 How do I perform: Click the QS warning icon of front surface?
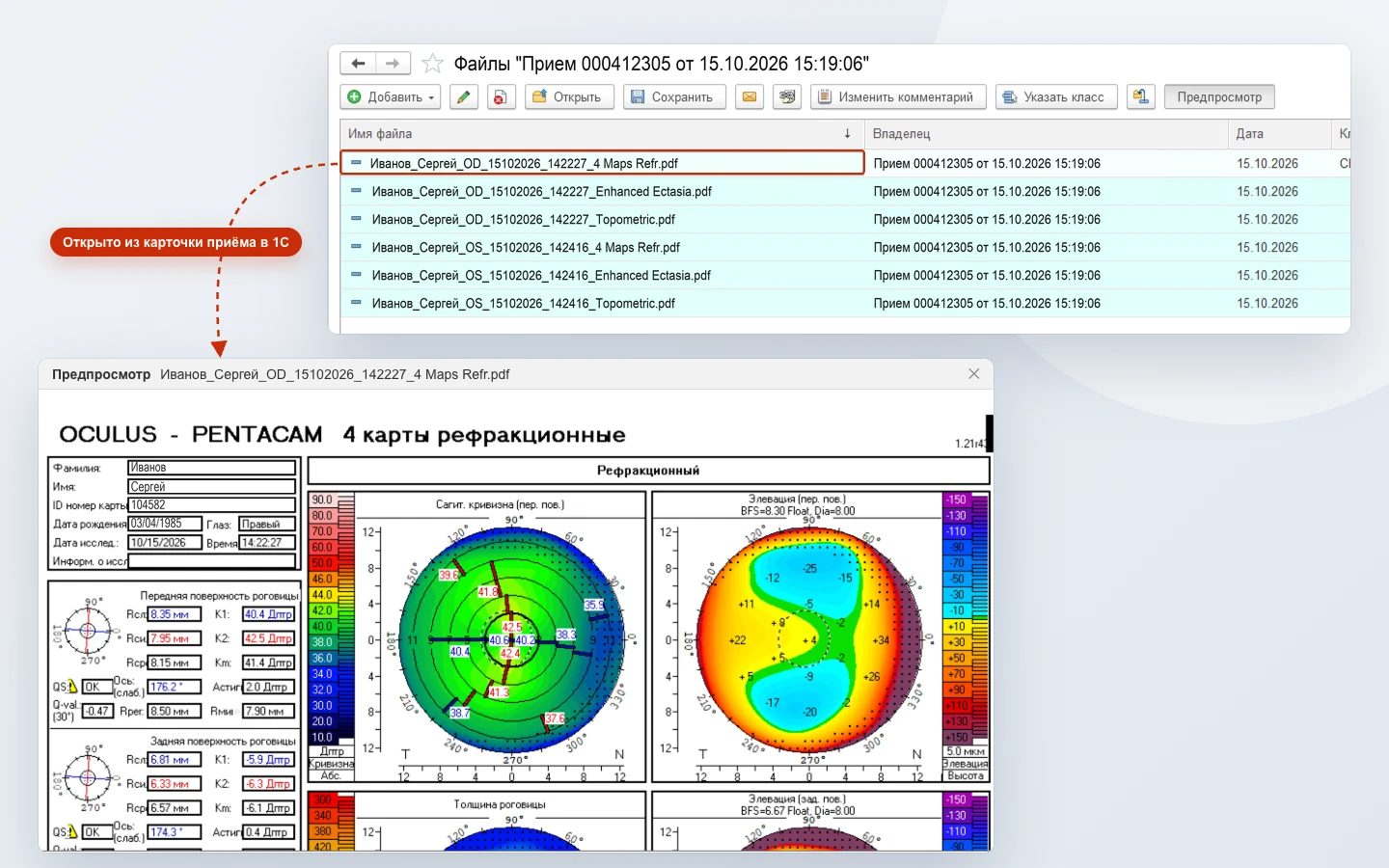coord(72,687)
